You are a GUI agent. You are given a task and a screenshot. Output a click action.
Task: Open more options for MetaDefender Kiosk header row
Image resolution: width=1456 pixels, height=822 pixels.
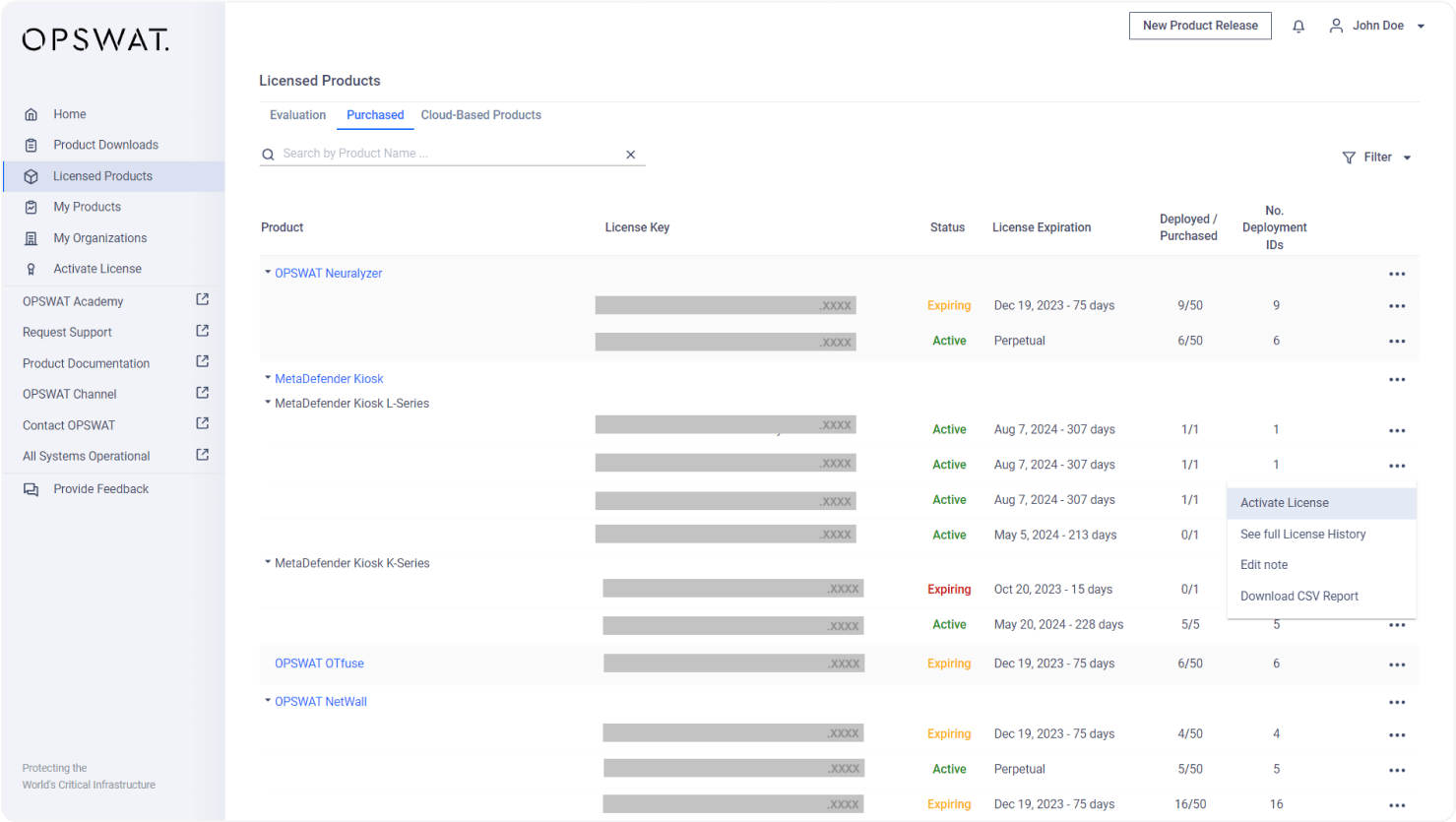point(1397,380)
